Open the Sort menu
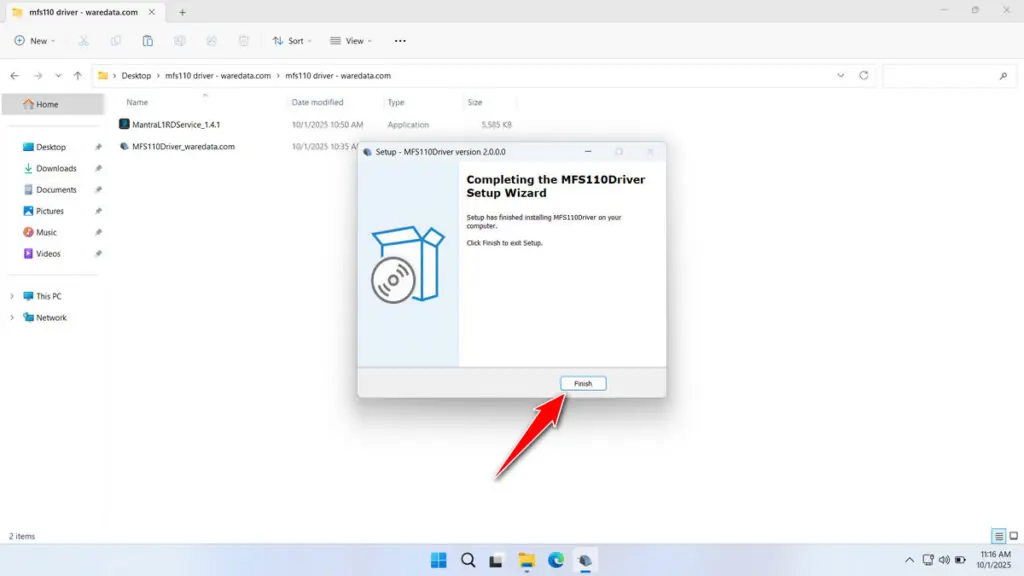This screenshot has width=1024, height=576. [x=291, y=41]
